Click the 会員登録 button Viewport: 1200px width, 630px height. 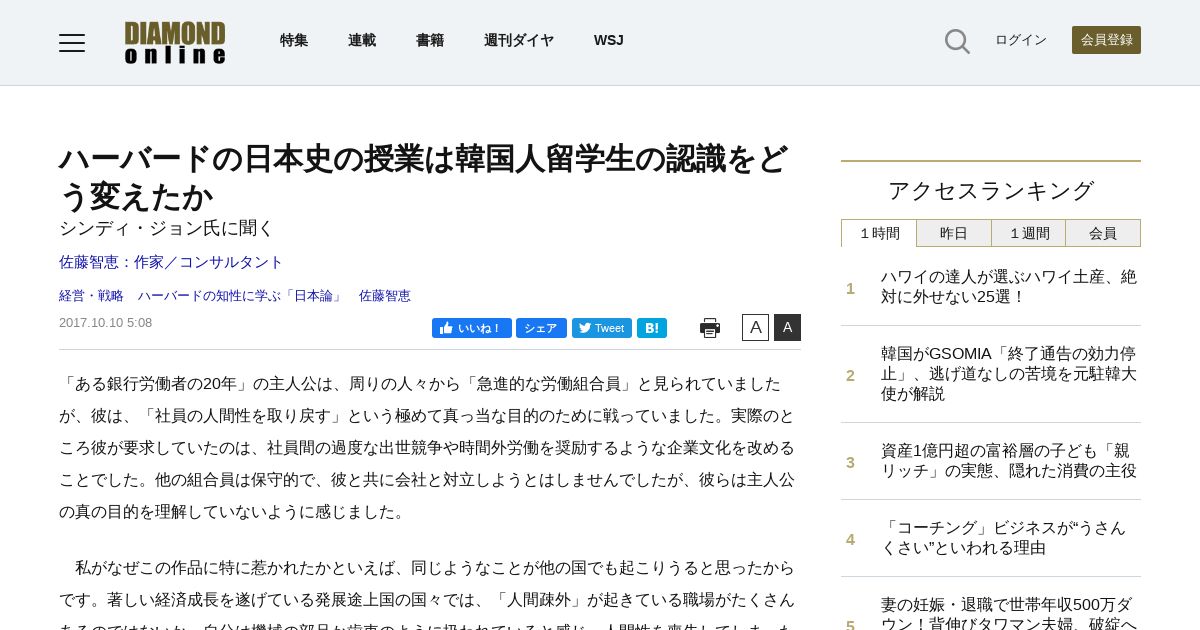(1106, 40)
